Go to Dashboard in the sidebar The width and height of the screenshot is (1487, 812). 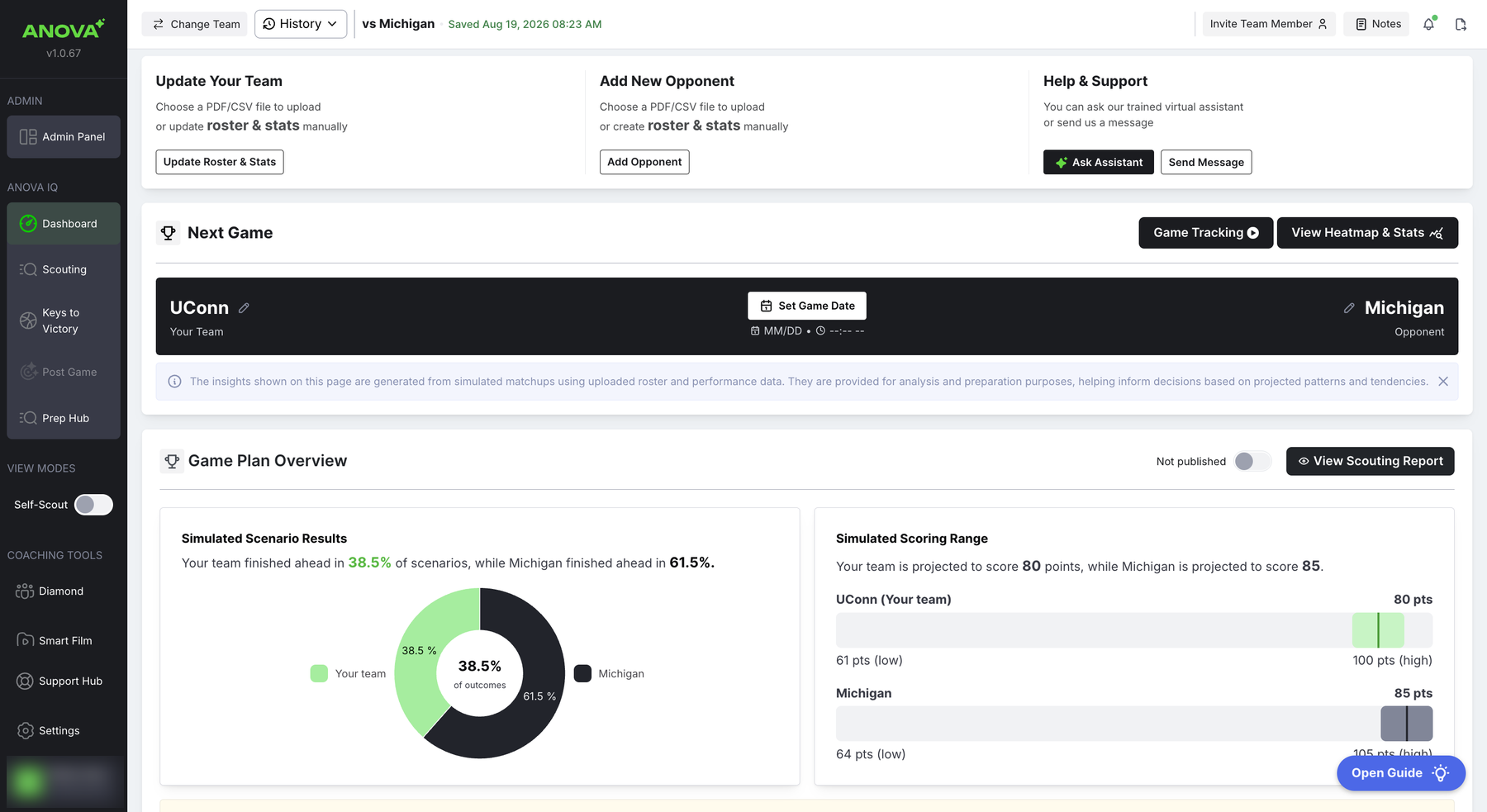click(64, 224)
